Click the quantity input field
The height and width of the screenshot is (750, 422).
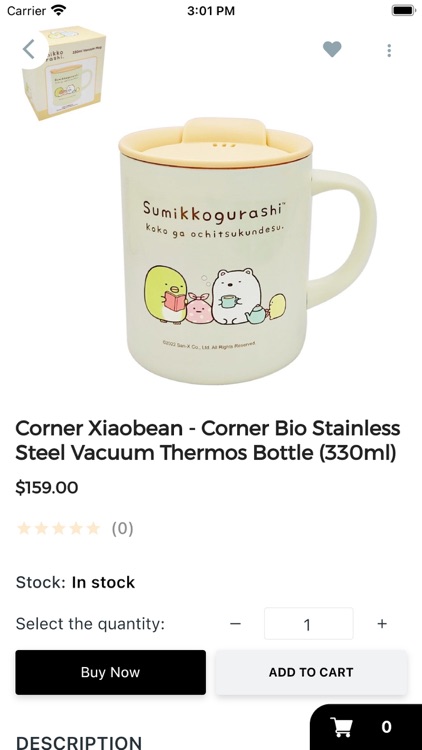[309, 624]
